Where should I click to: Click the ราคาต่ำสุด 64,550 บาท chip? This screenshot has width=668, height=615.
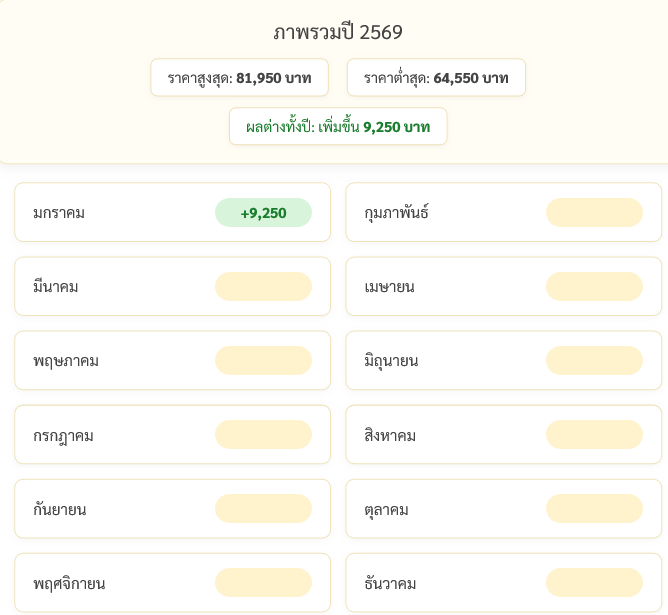(436, 78)
